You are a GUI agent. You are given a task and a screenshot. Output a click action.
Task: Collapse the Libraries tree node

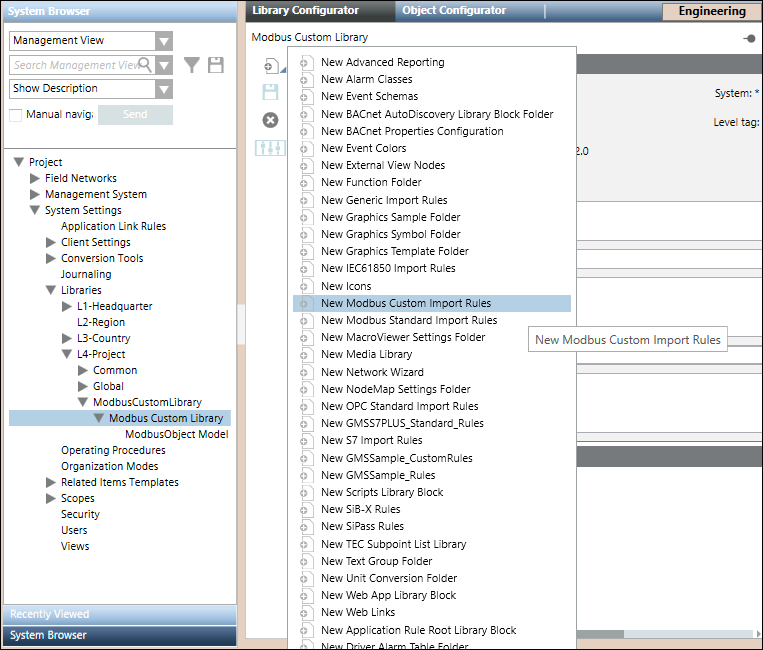click(x=51, y=290)
